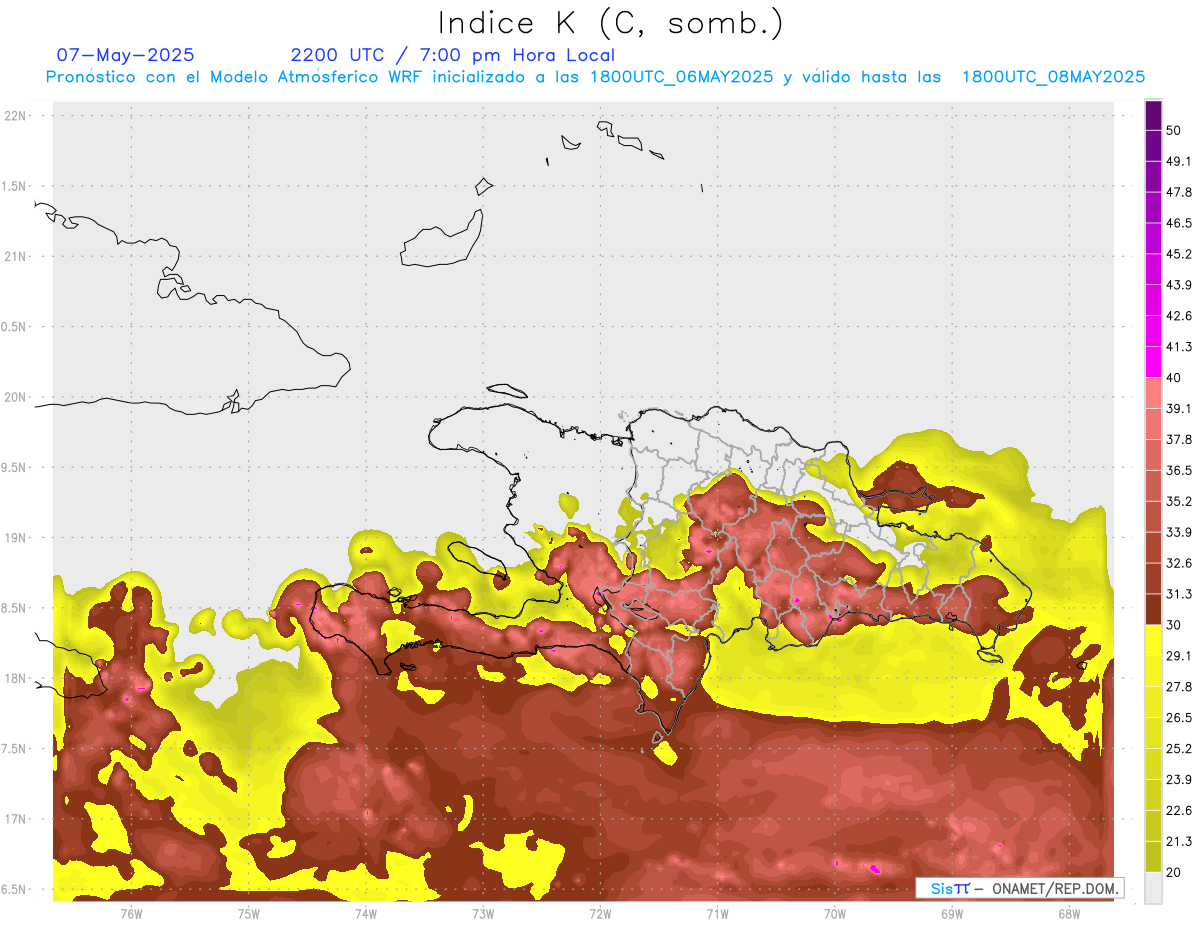The width and height of the screenshot is (1200, 927).
Task: Pick the magenta swatch between 41.3 and 40
Action: pos(1153,362)
